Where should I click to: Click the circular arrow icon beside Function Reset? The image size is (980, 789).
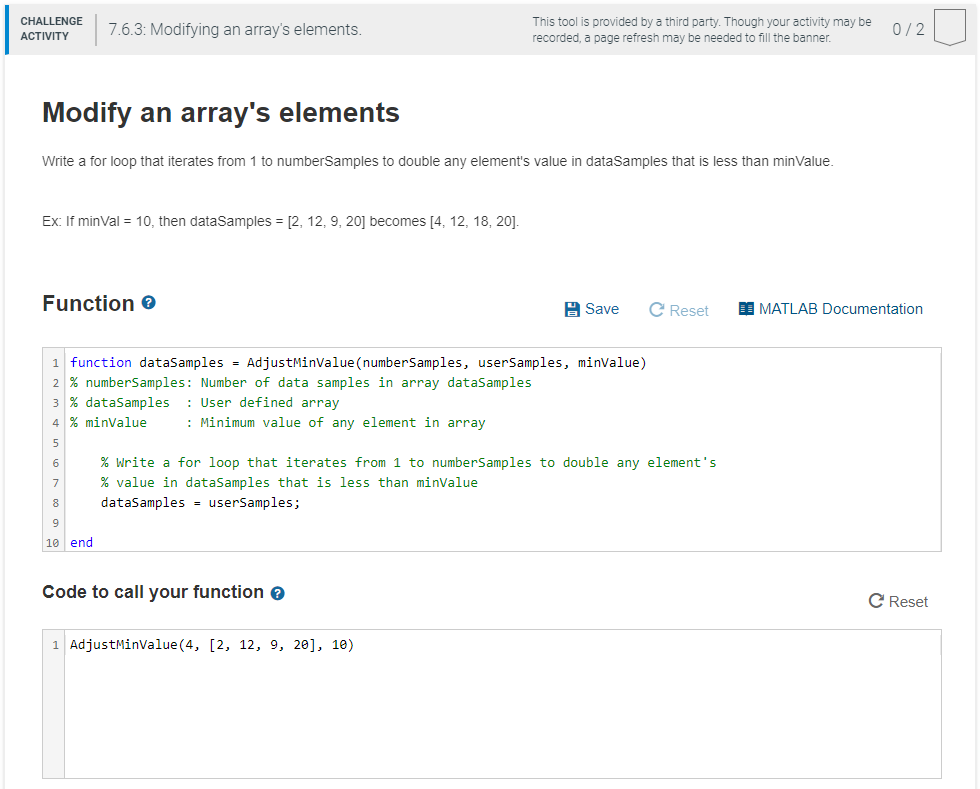click(656, 310)
